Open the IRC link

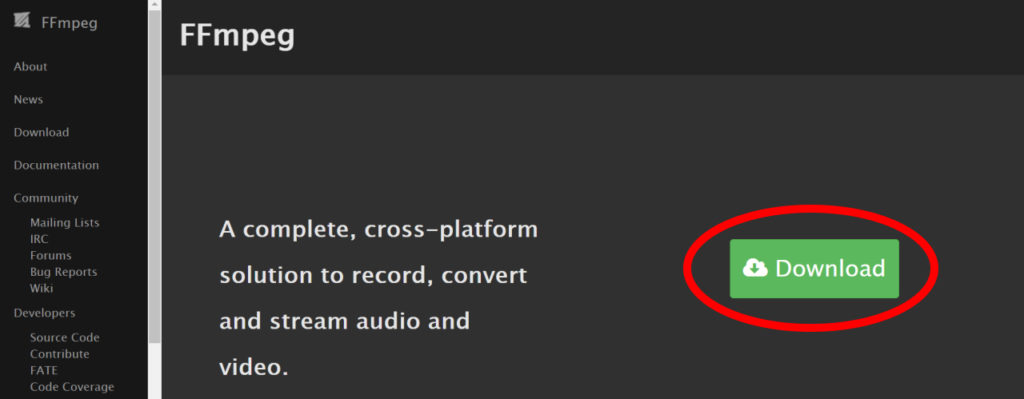click(39, 239)
